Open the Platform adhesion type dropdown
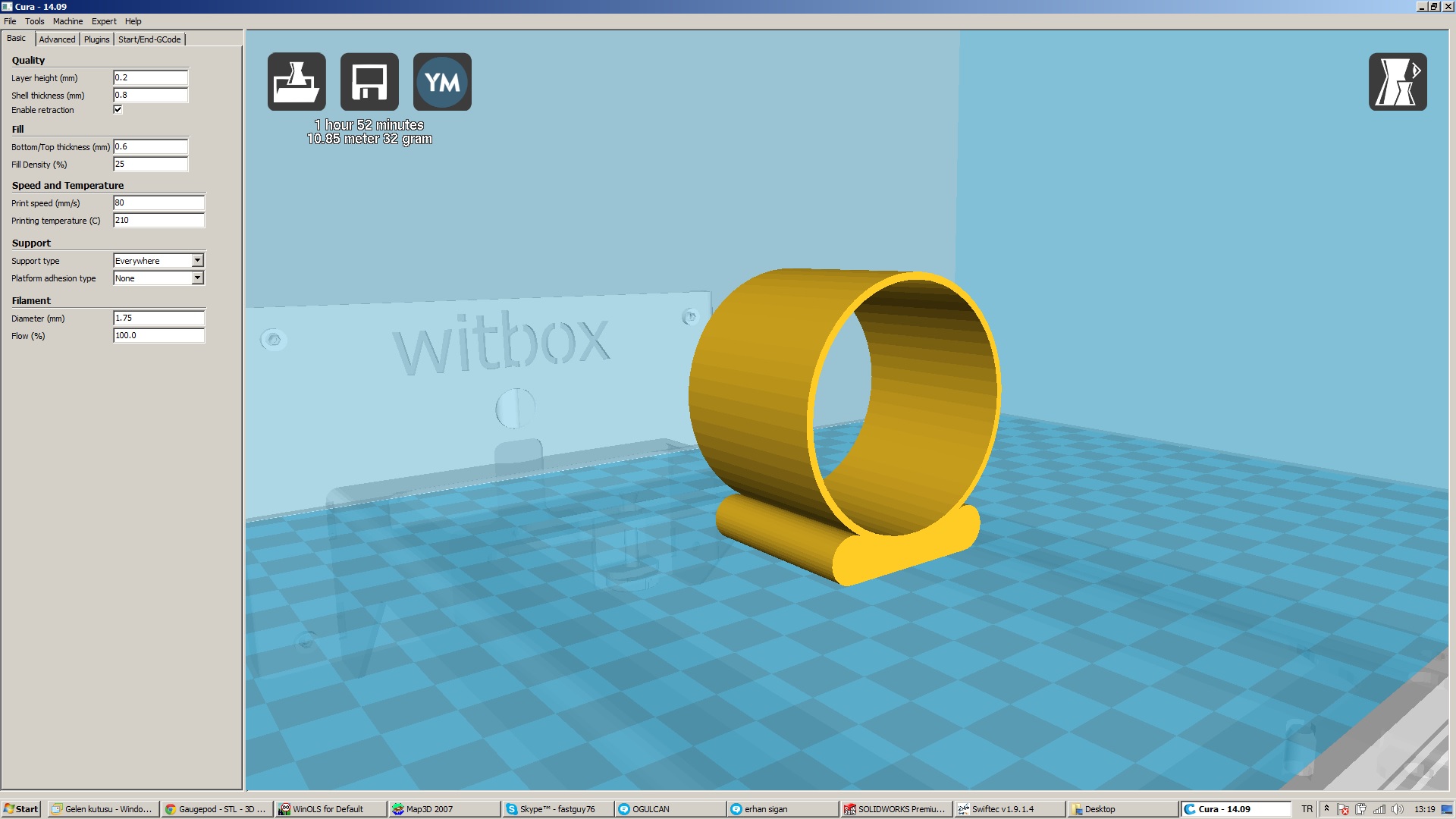This screenshot has width=1456, height=819. pyautogui.click(x=158, y=278)
